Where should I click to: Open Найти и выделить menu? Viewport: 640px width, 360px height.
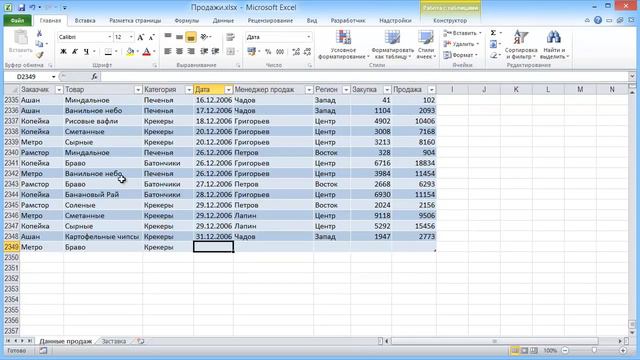554,44
